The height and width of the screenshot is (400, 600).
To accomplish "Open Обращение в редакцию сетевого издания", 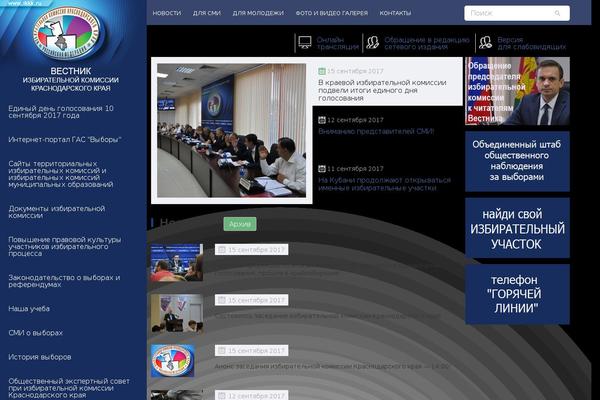I will click(427, 43).
